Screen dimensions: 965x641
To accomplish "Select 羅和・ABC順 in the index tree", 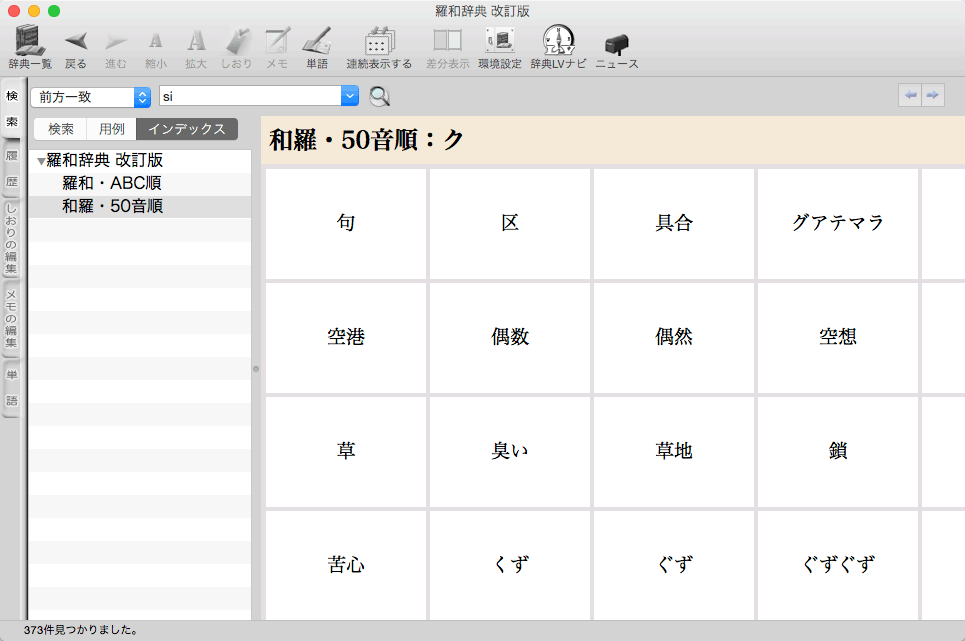I will (x=112, y=183).
